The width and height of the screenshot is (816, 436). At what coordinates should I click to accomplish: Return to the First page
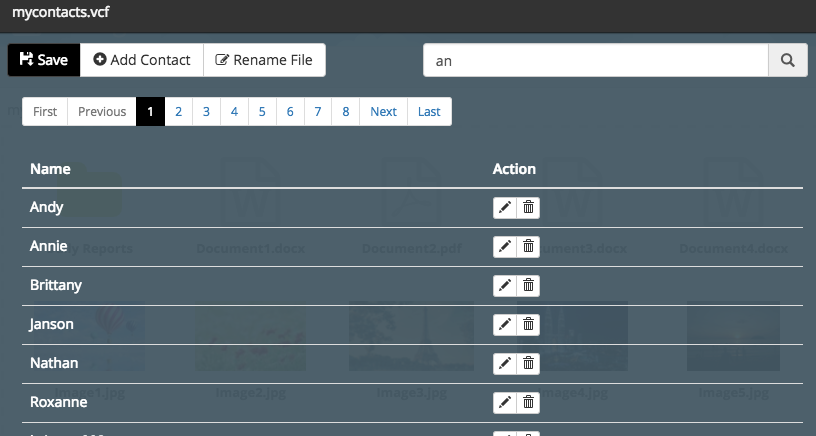point(45,112)
